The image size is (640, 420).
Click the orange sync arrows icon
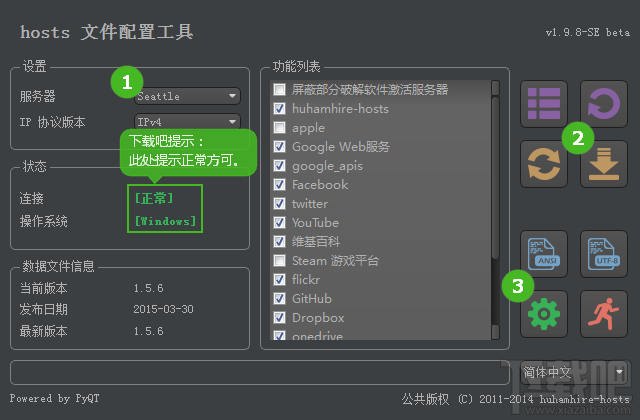click(545, 165)
